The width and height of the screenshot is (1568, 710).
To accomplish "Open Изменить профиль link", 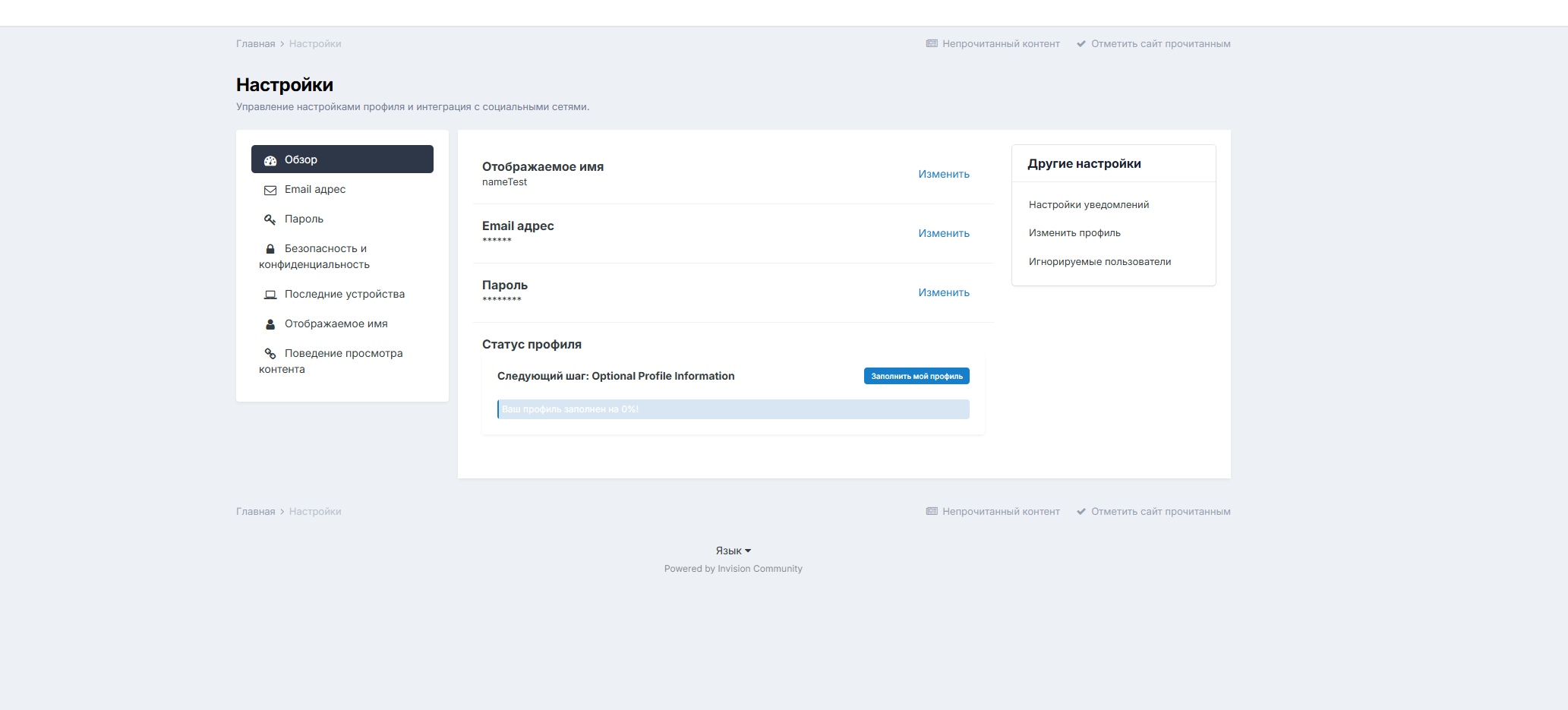I will [x=1074, y=233].
